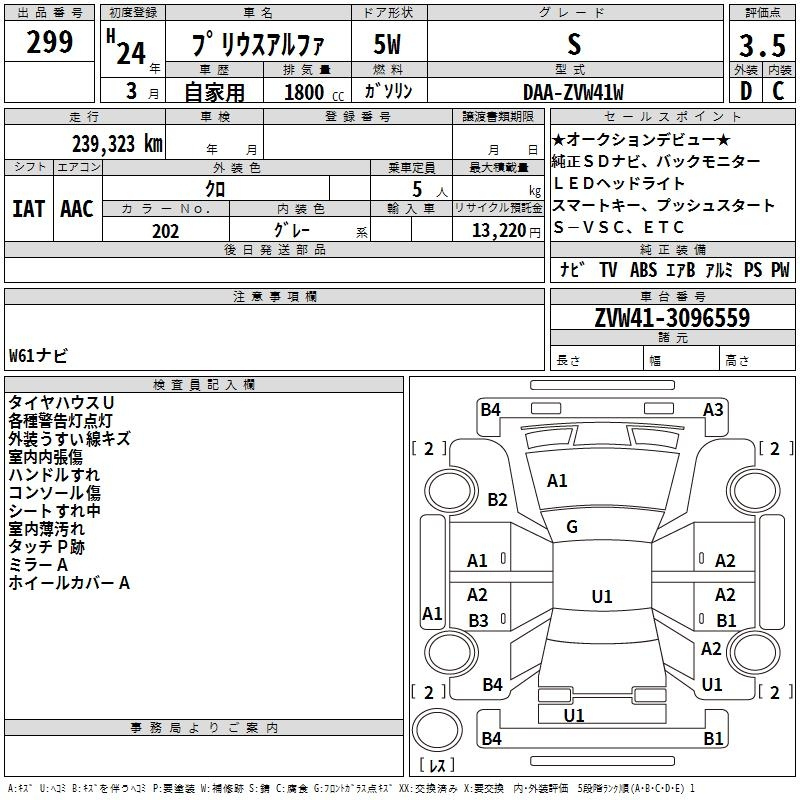The height and width of the screenshot is (800, 800).
Task: Click the inspector note タイヤハウスU
Action: (x=61, y=403)
